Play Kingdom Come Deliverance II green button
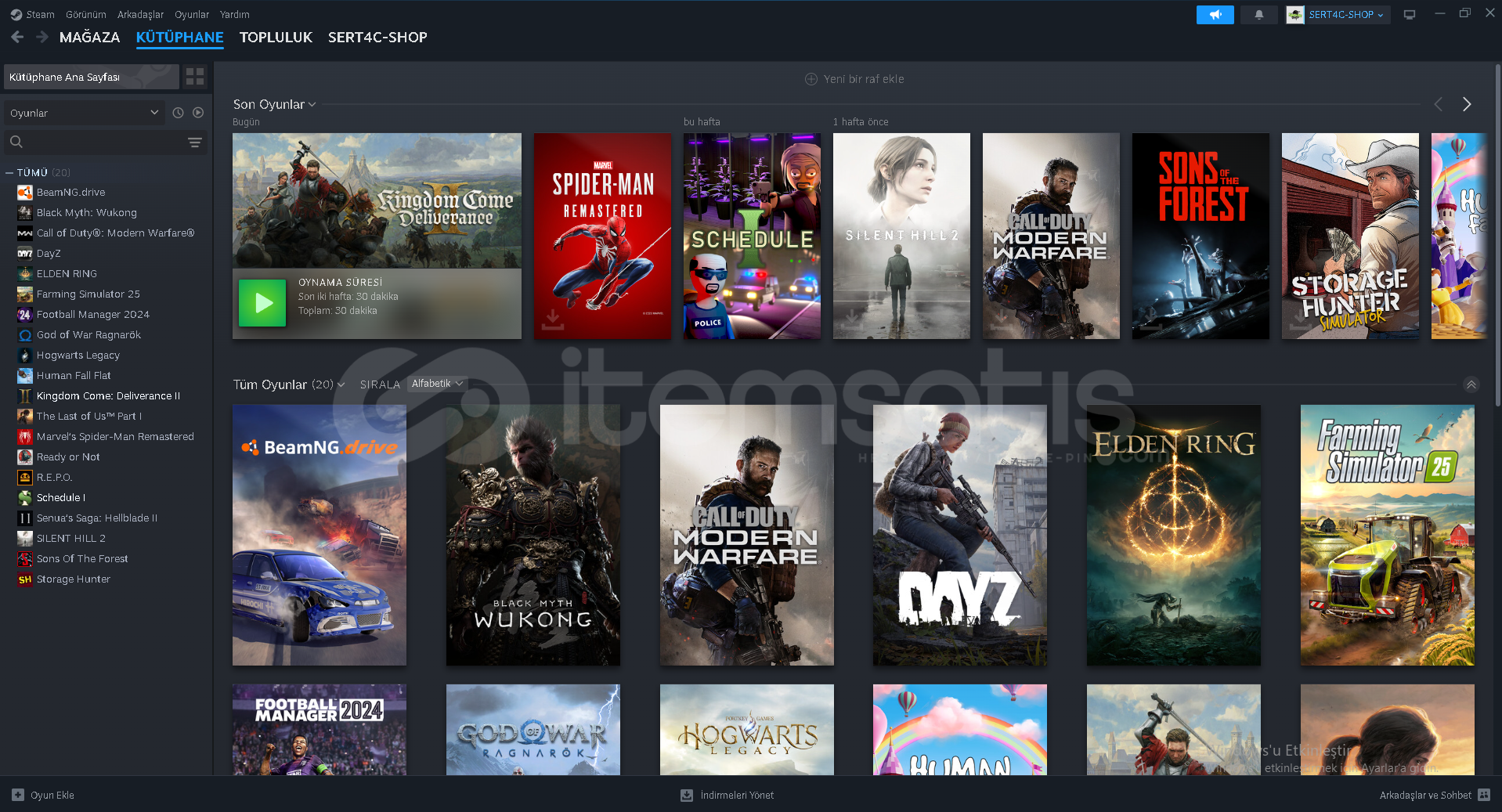 click(x=262, y=303)
